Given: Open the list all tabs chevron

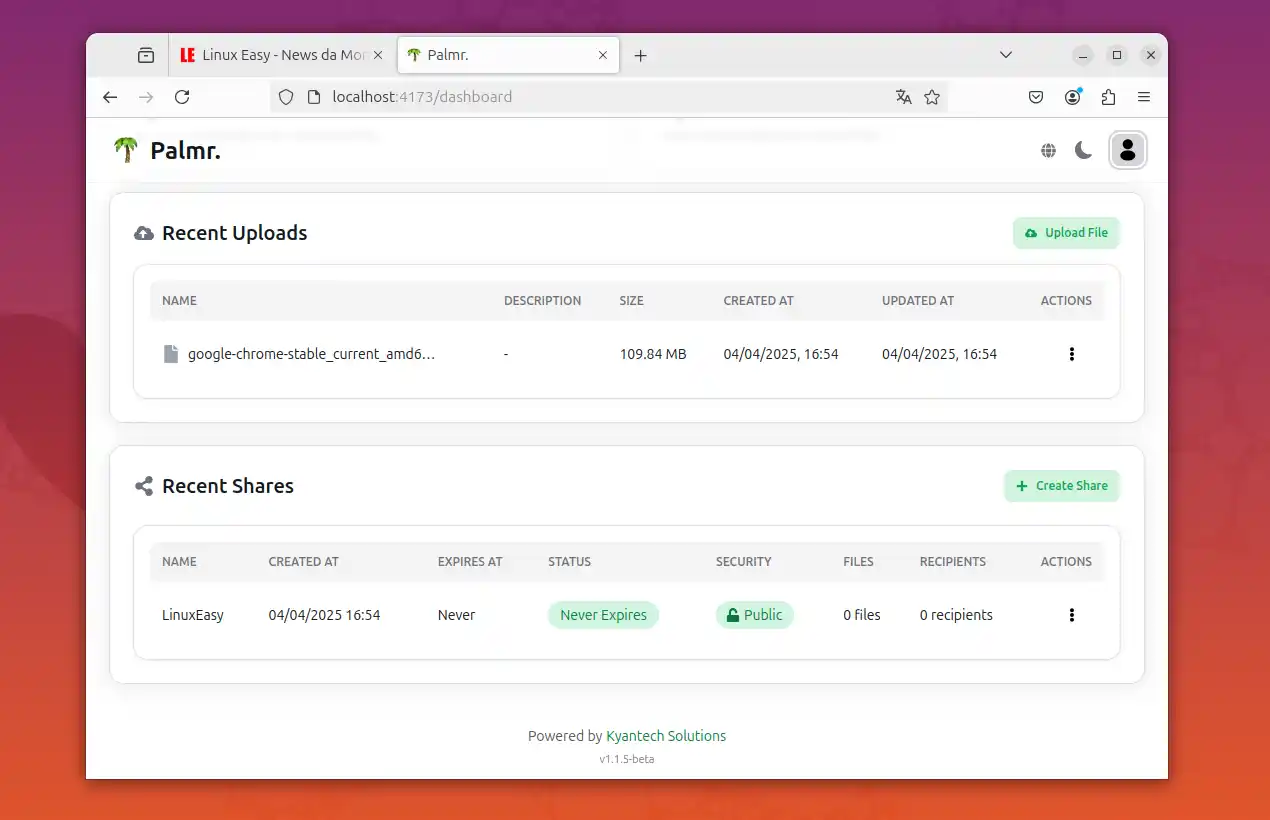Looking at the screenshot, I should [1006, 55].
